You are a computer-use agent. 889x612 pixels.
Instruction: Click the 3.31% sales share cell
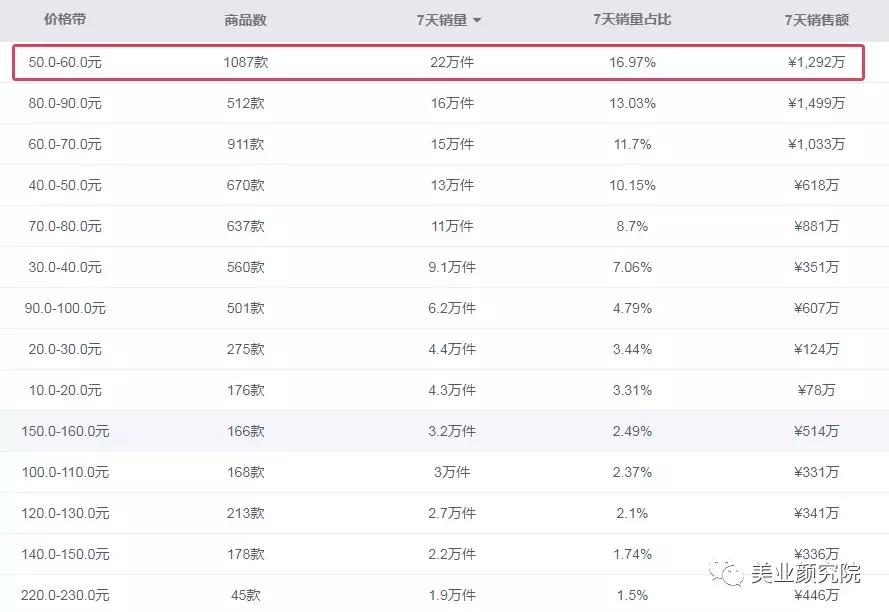(632, 390)
